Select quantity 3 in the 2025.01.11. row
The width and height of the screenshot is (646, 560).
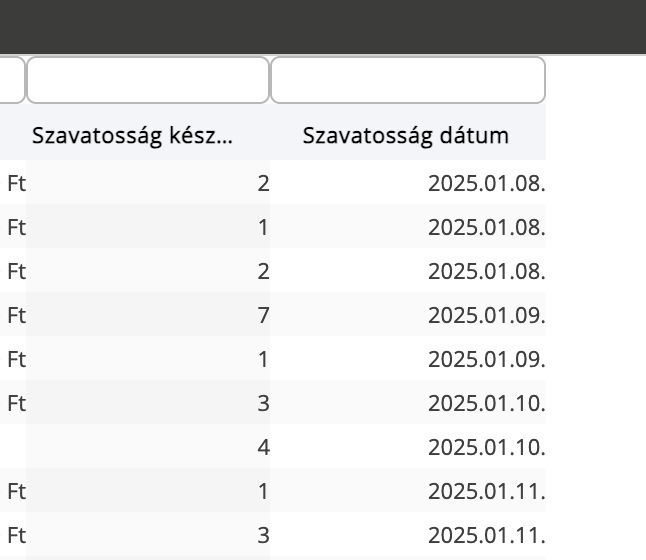point(147,535)
